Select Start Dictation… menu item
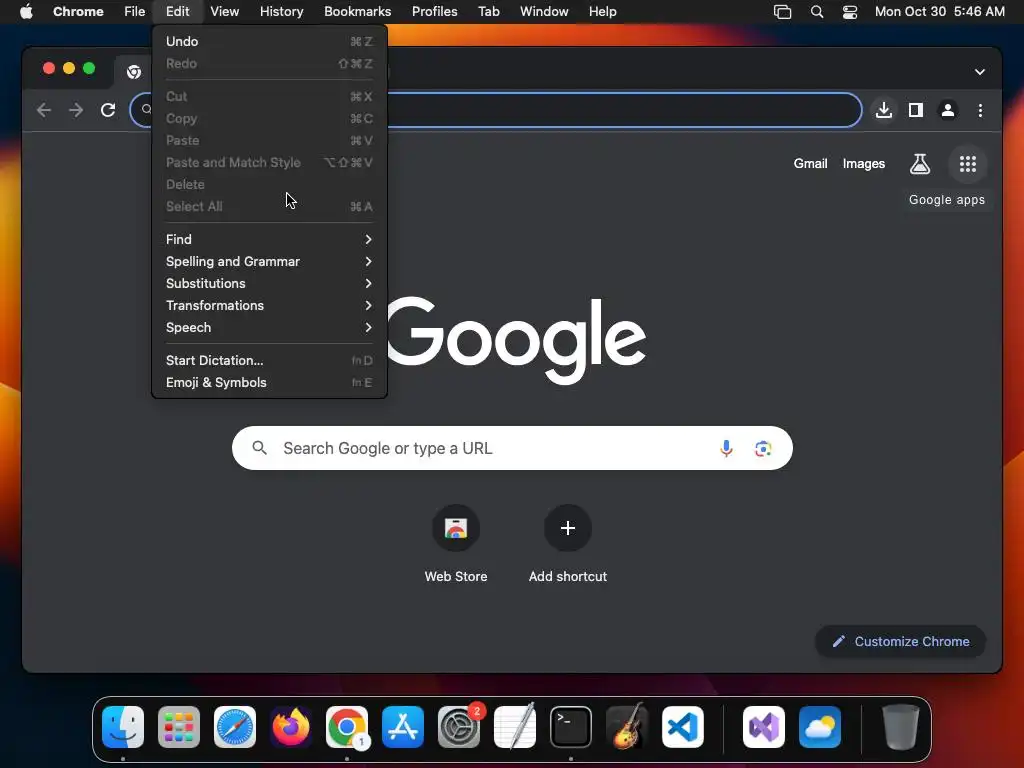The image size is (1024, 768). (268, 360)
